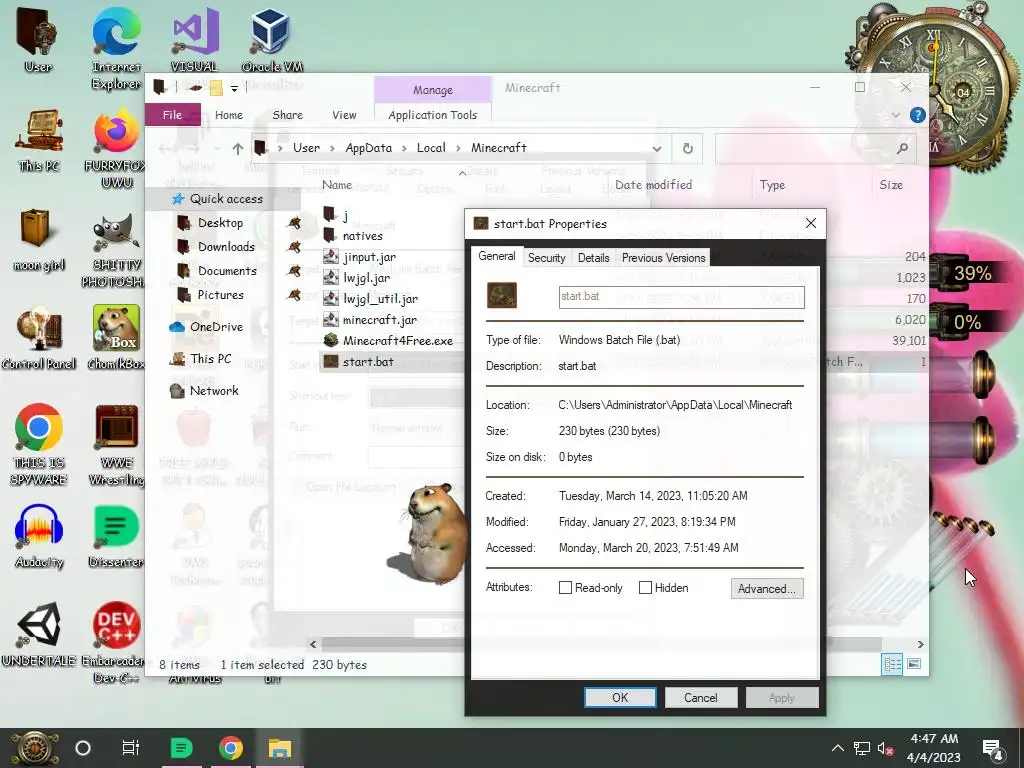Click Cancel in start.bat Properties
This screenshot has width=1024, height=768.
701,697
